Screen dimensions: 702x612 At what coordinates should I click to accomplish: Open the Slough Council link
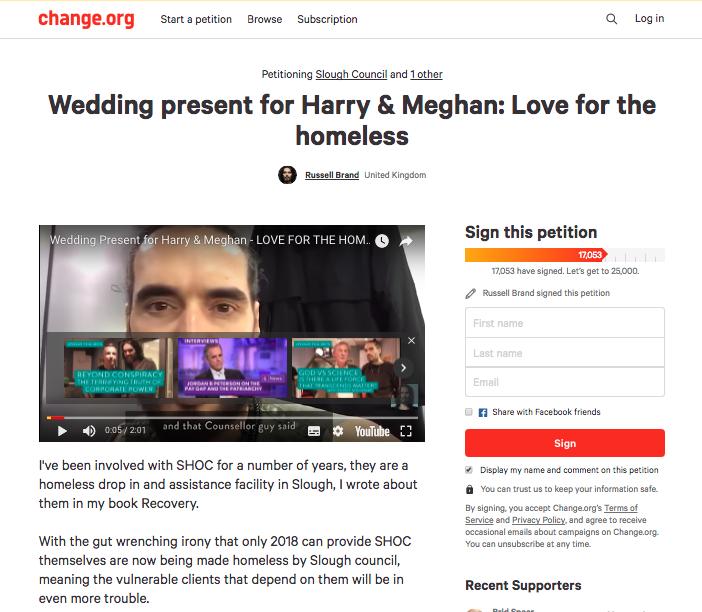point(351,74)
